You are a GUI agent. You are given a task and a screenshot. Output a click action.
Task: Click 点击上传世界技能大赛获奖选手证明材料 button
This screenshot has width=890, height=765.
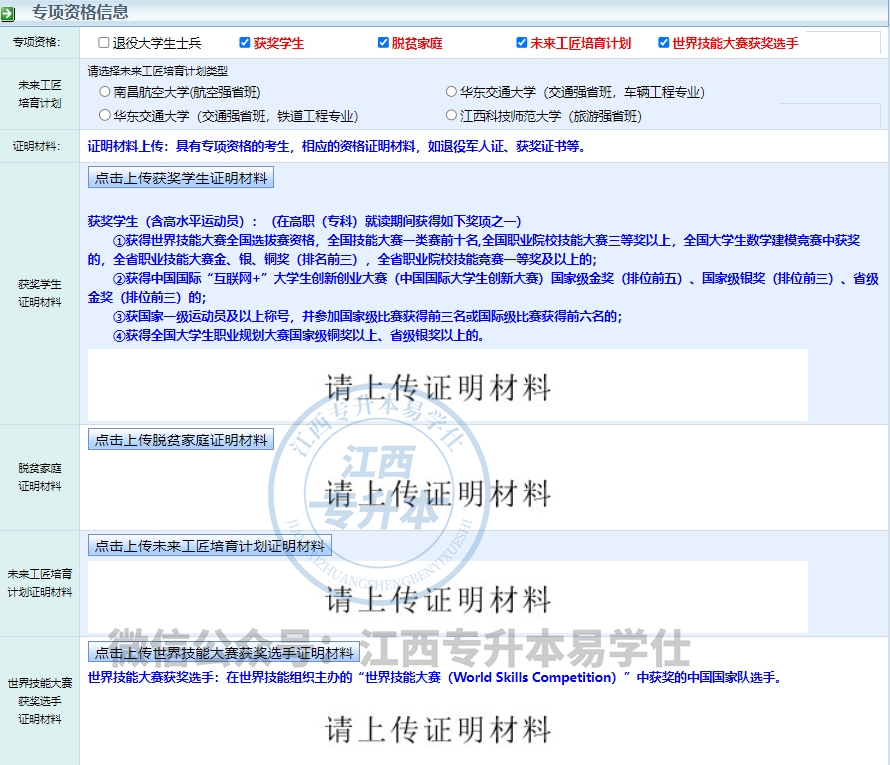pos(224,653)
